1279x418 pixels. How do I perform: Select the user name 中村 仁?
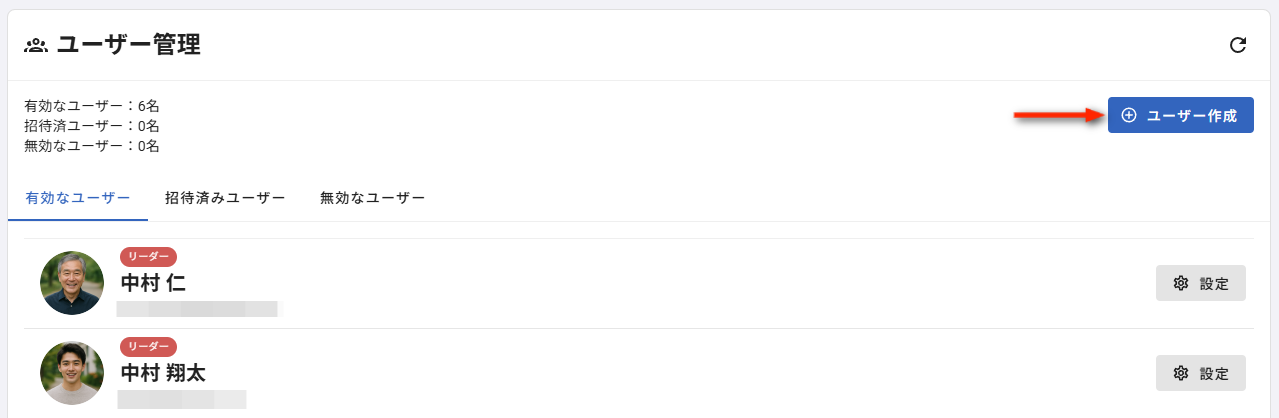click(153, 283)
